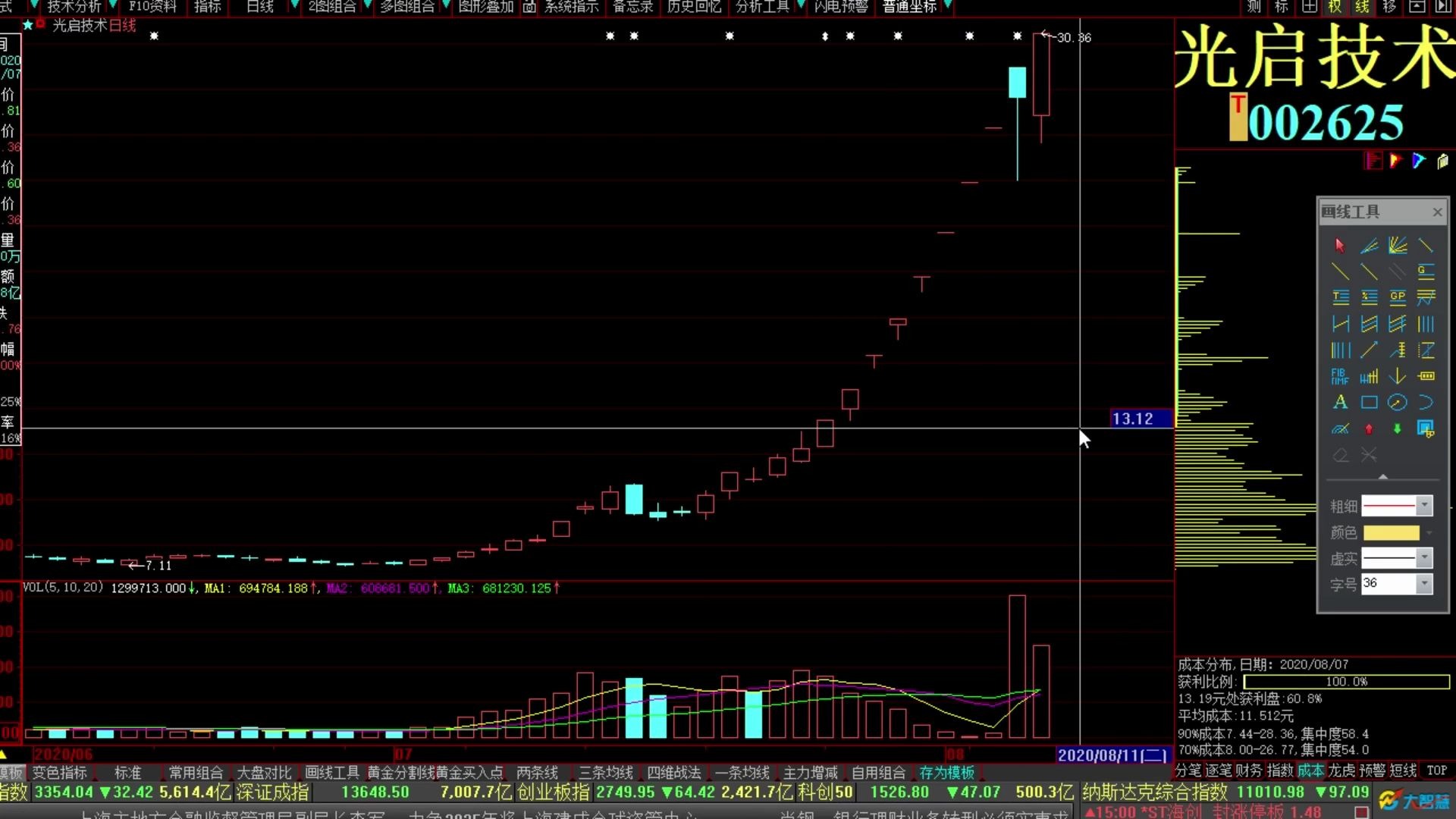Screen dimensions: 1456x819
Task: Toggle the 移 move button
Action: point(1389,7)
